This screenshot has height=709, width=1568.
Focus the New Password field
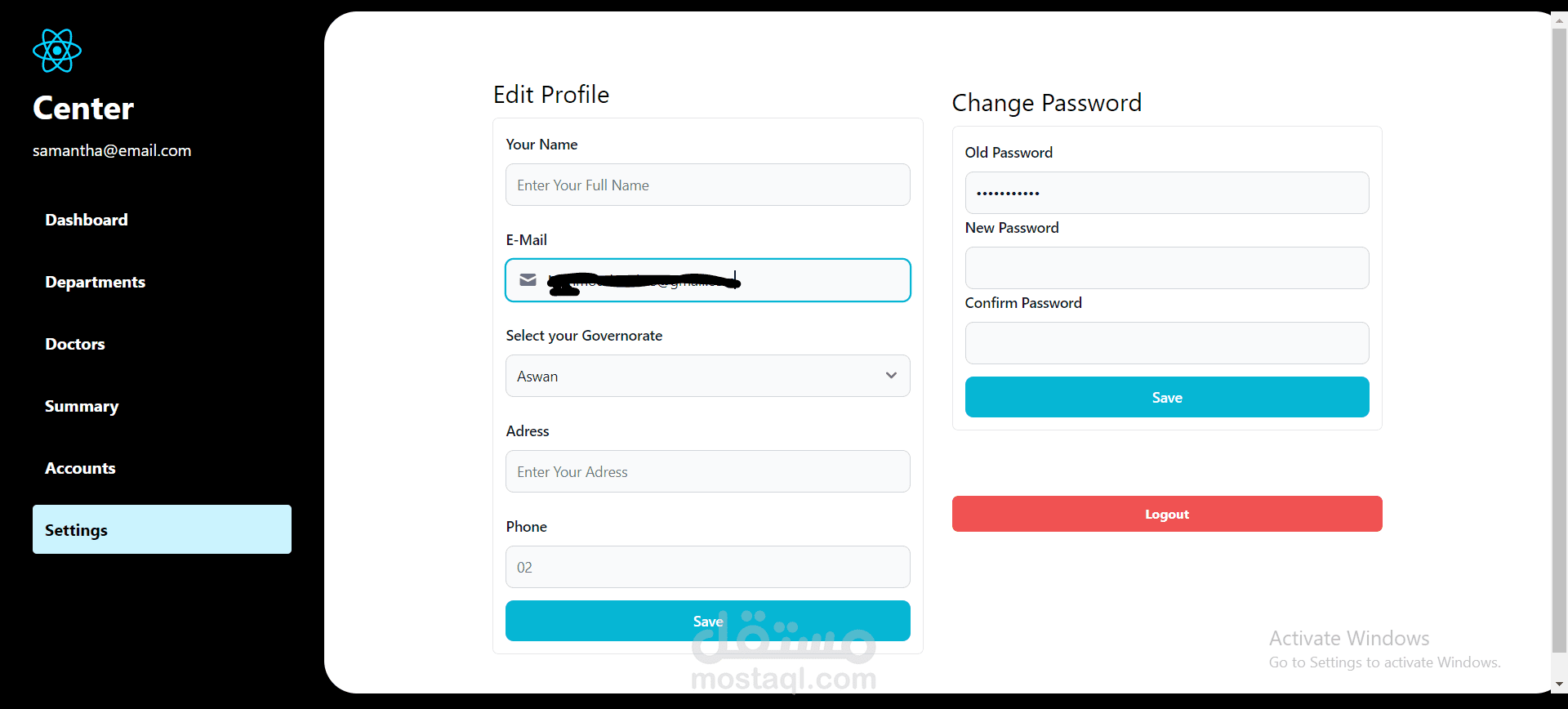pyautogui.click(x=1166, y=268)
